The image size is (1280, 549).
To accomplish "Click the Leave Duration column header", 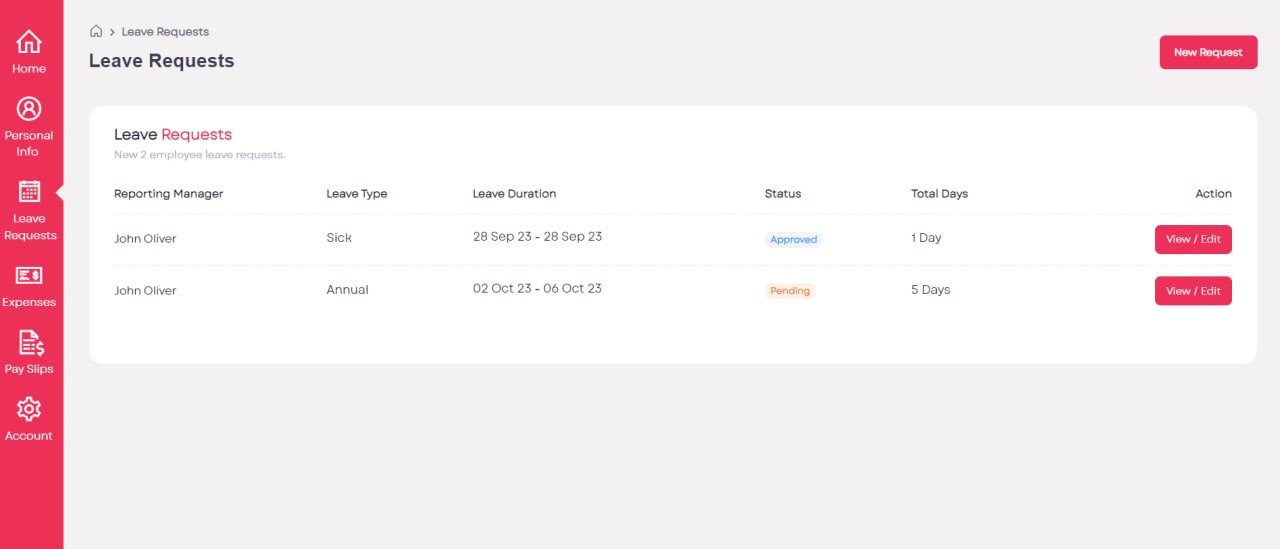I will (x=514, y=194).
